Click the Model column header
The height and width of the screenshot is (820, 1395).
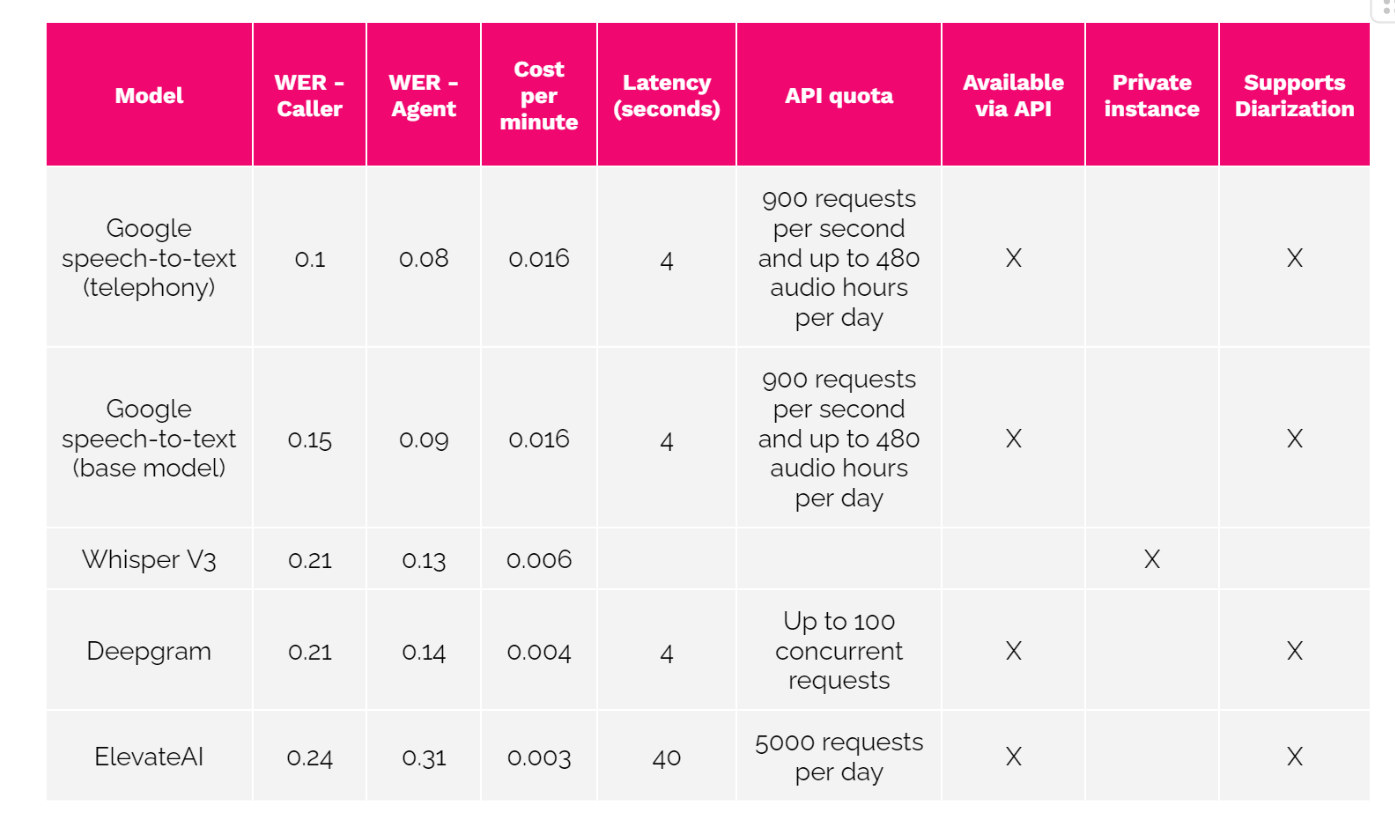coord(149,96)
